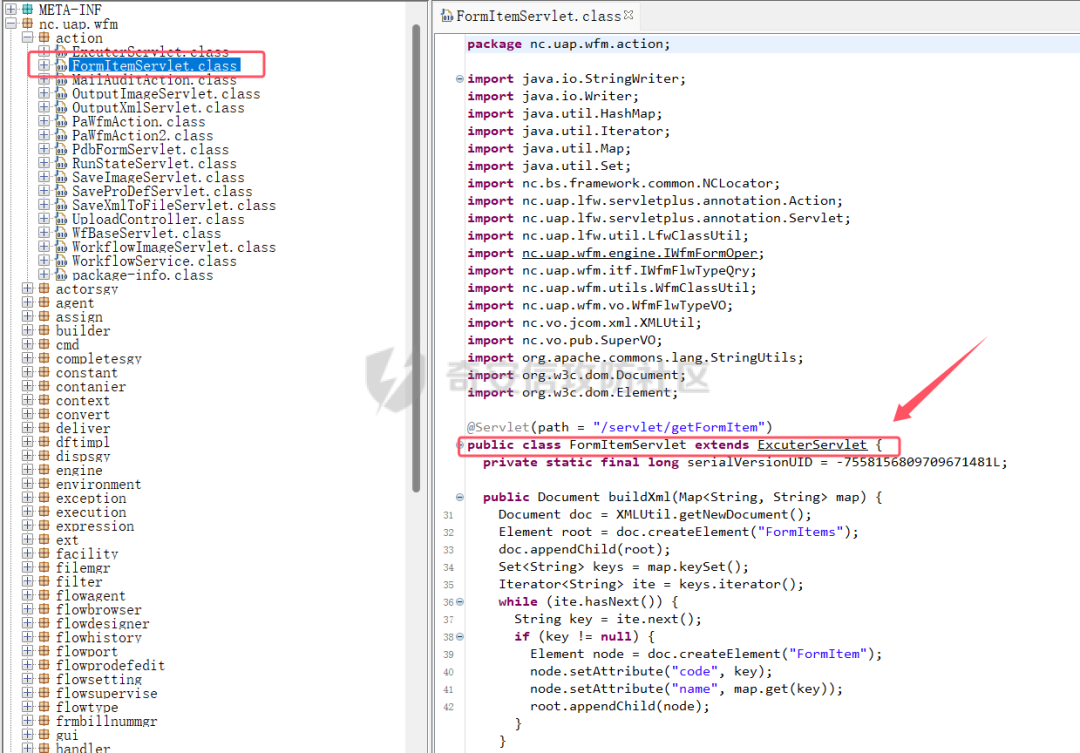
Task: Fold the buildXml method using its gutter marker
Action: tap(459, 497)
